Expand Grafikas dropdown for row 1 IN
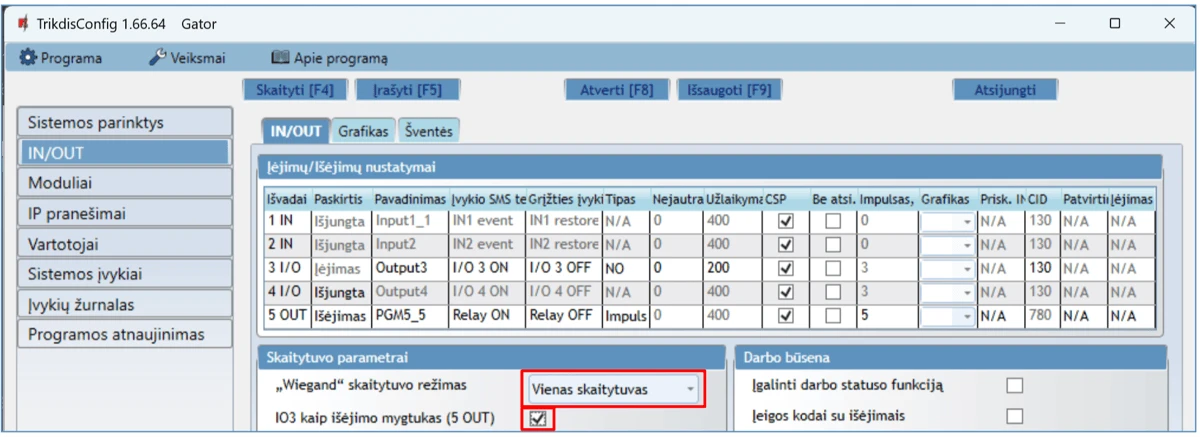This screenshot has width=1200, height=437. [967, 221]
